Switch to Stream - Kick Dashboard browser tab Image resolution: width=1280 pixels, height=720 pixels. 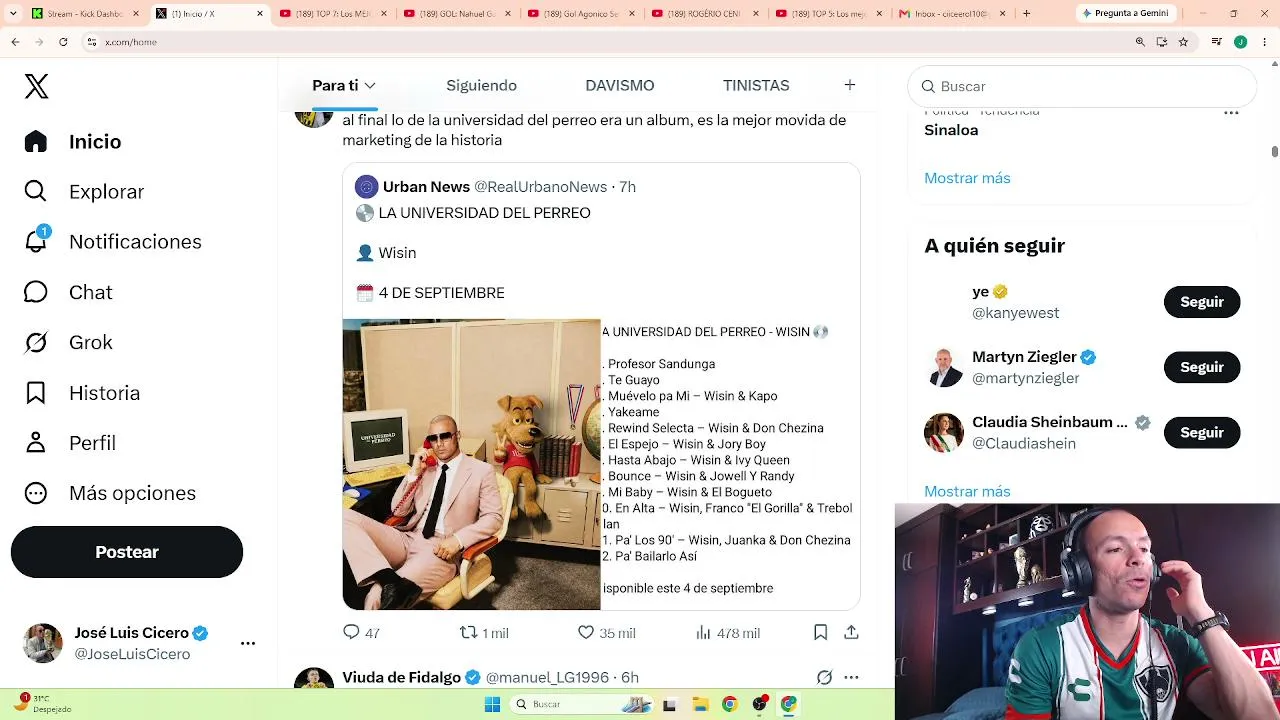pyautogui.click(x=86, y=13)
